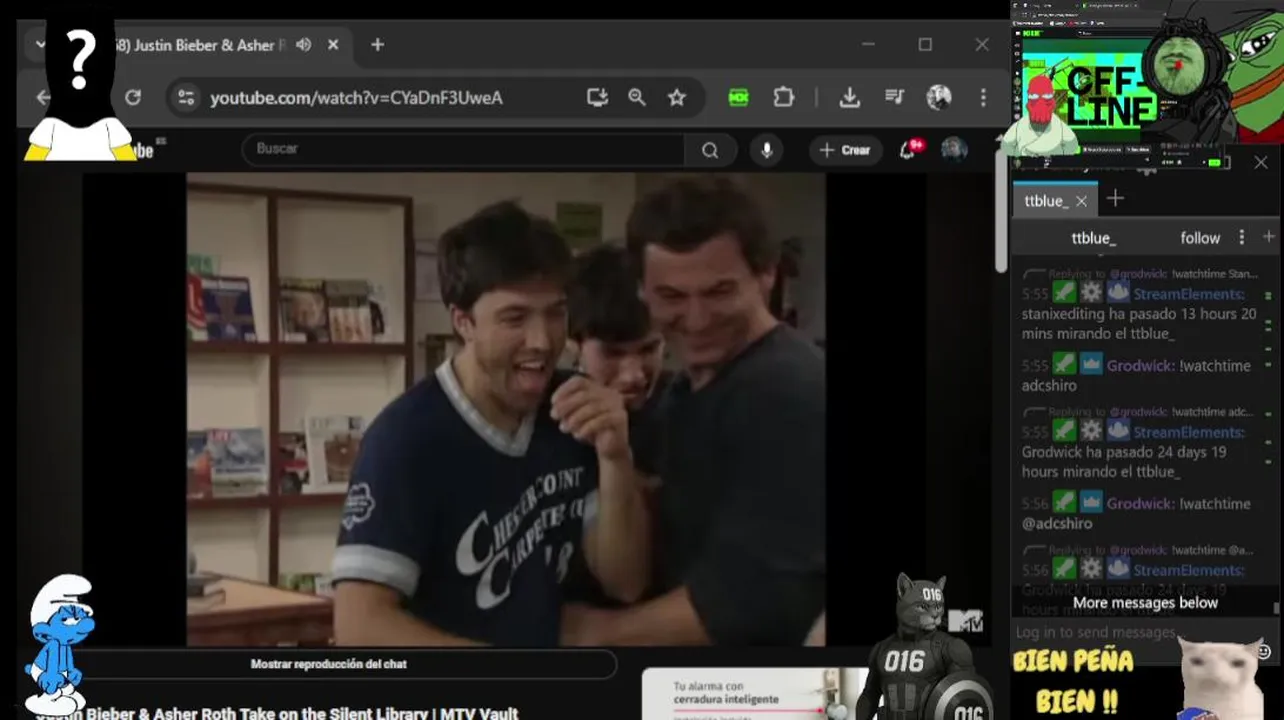Screen dimensions: 1284x720
Task: Open YouTube notifications bell
Action: pos(909,150)
